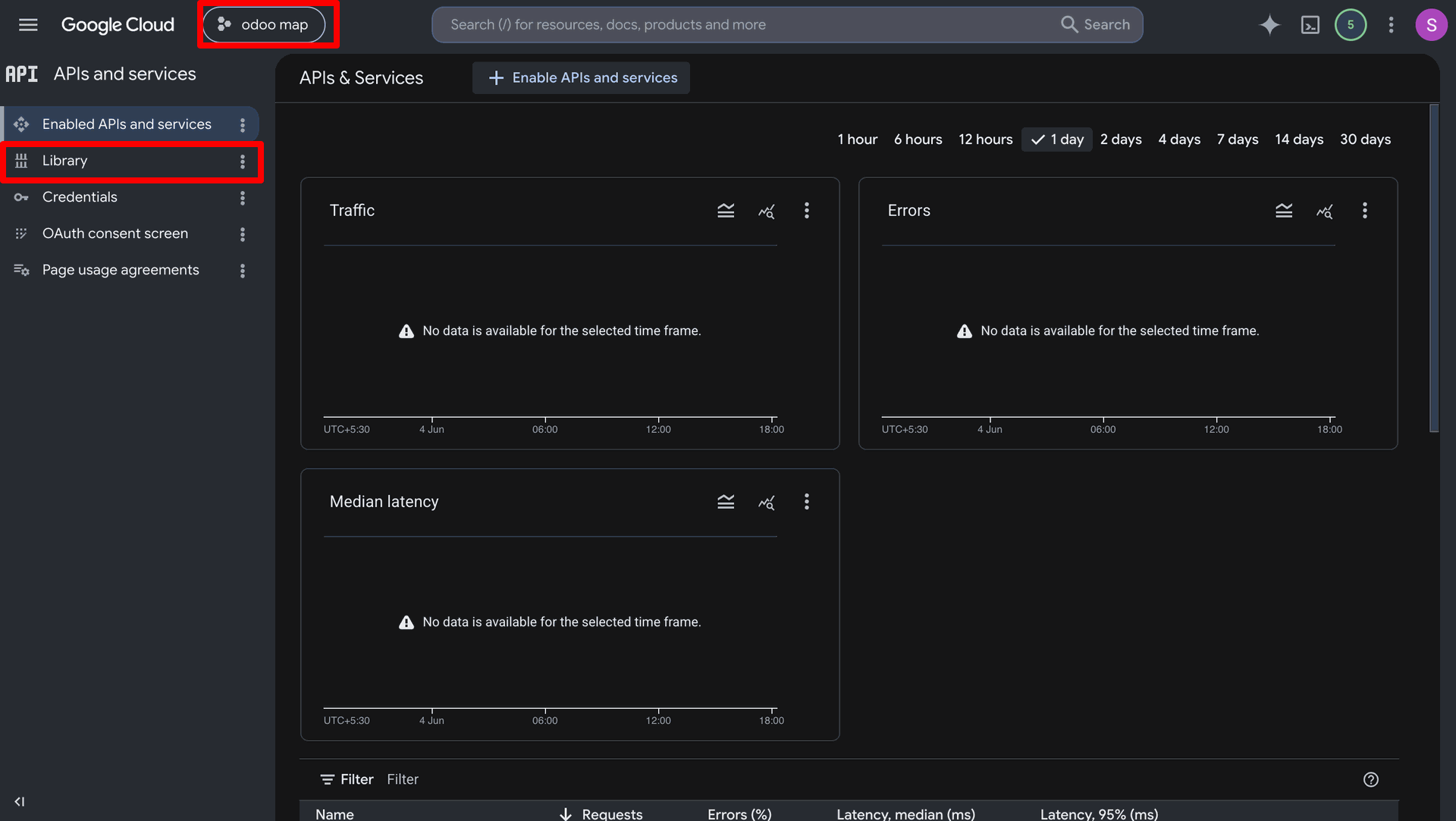Click Enable APIs and services button
Image resolution: width=1456 pixels, height=821 pixels.
(x=581, y=78)
